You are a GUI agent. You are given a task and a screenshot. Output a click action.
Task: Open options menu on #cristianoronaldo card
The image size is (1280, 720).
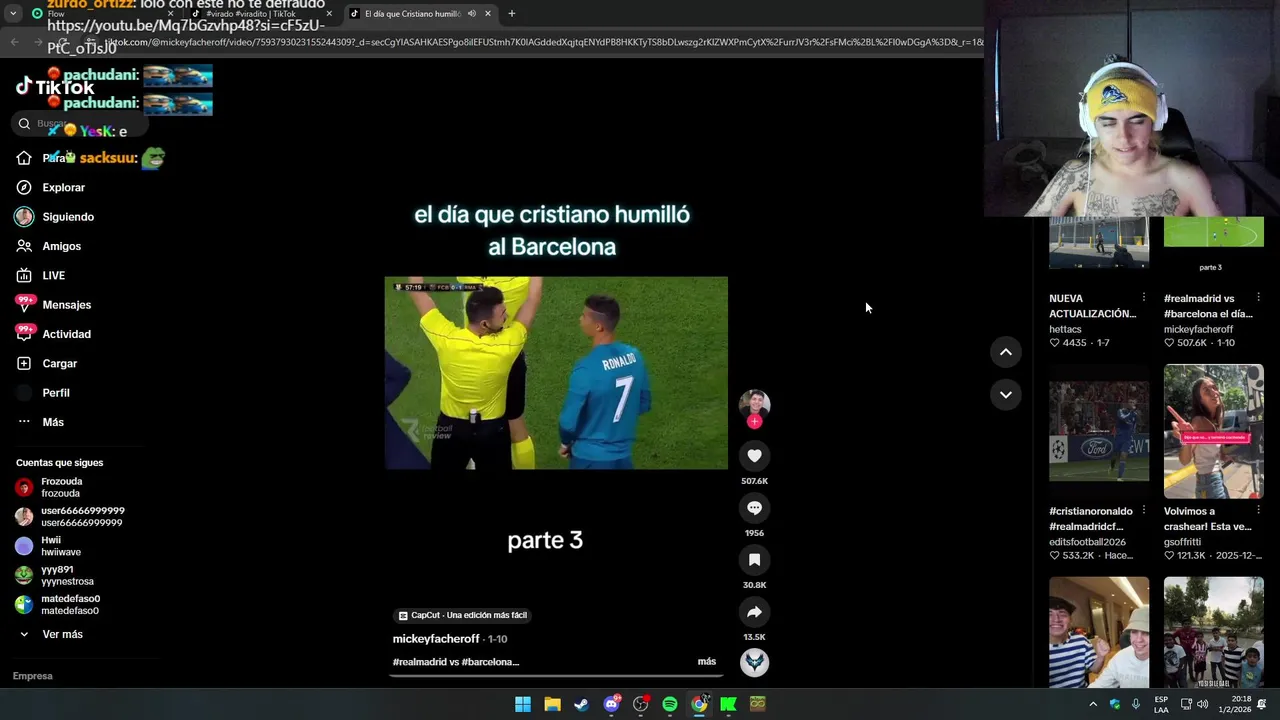1144,511
